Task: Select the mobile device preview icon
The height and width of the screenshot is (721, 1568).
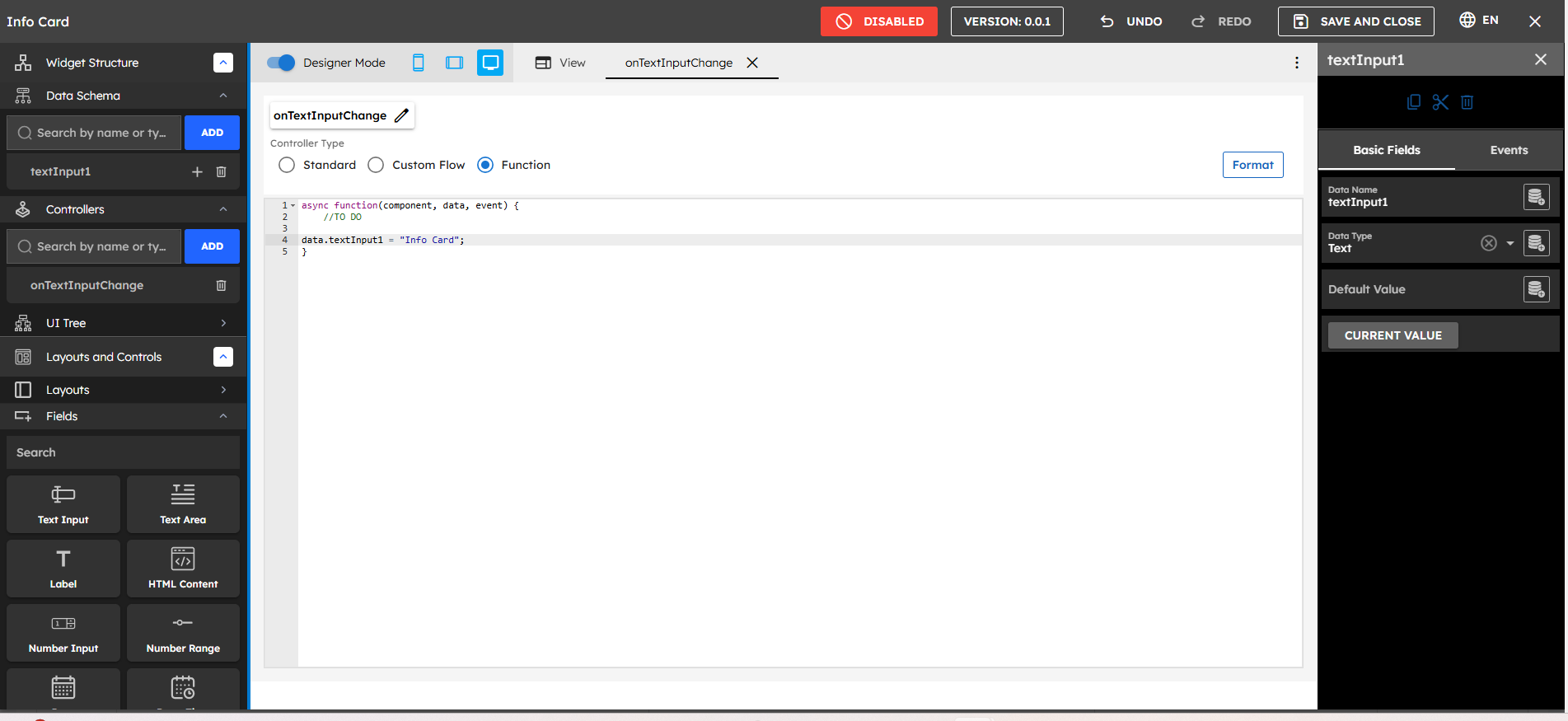Action: pyautogui.click(x=419, y=63)
